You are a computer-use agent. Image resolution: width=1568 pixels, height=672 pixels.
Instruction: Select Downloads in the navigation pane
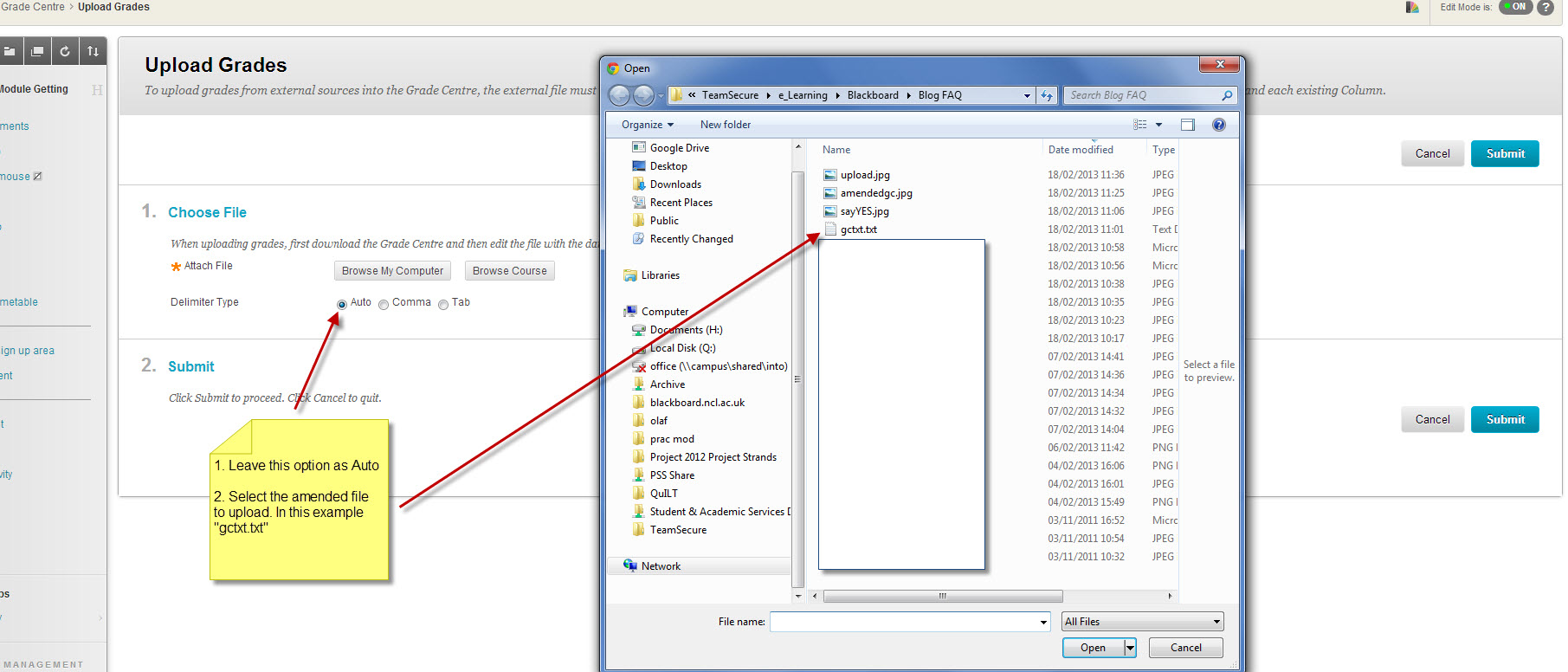click(x=675, y=184)
